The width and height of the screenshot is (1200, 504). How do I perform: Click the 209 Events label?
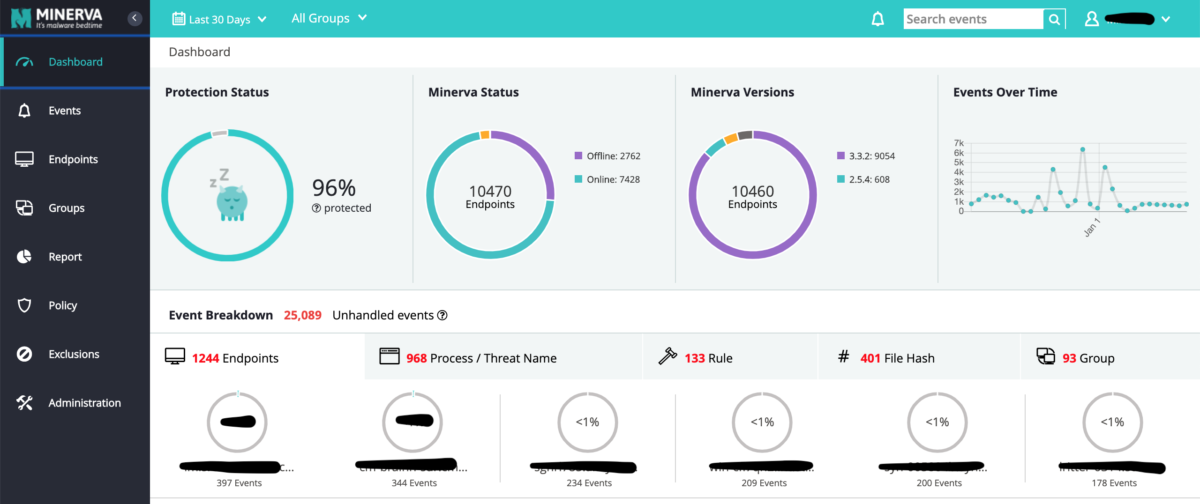(762, 482)
